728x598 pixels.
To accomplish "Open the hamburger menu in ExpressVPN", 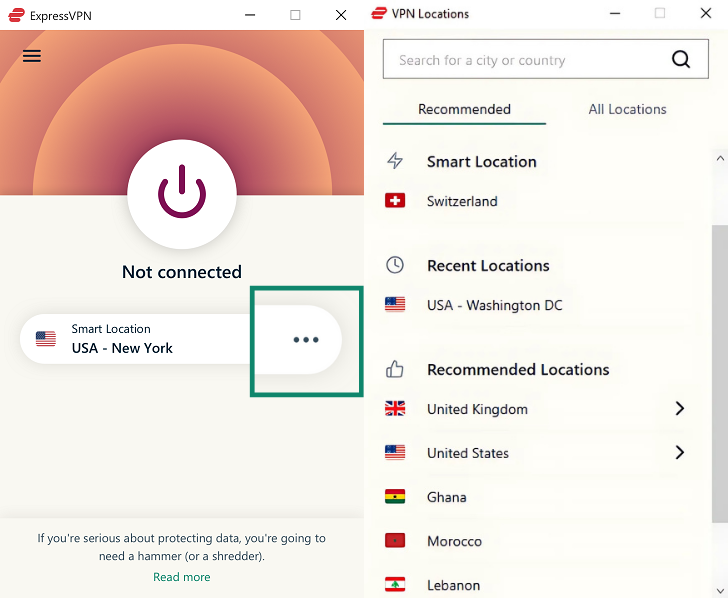I will 32,56.
